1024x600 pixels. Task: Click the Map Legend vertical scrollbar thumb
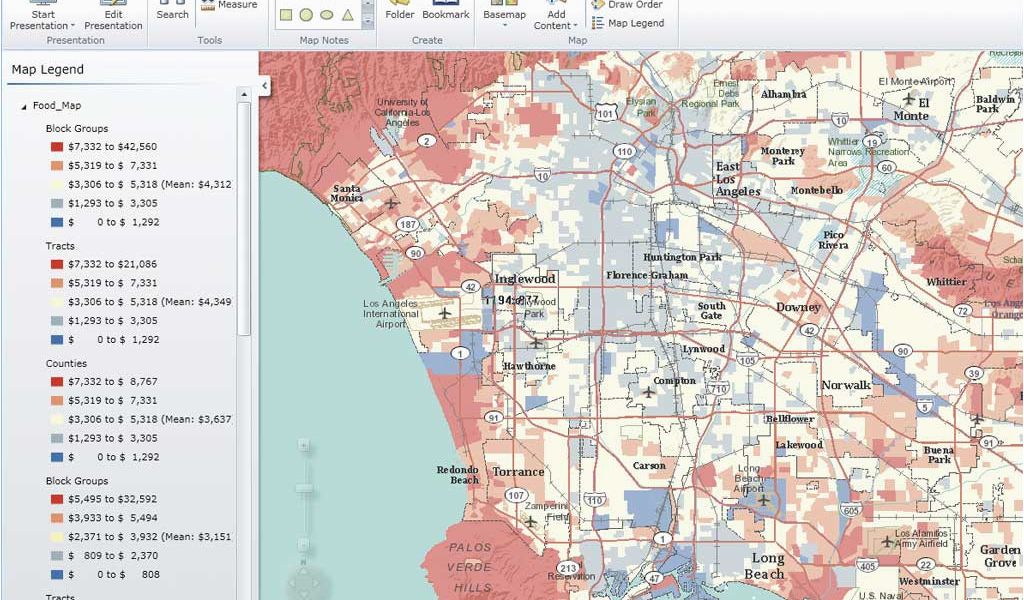[244, 219]
